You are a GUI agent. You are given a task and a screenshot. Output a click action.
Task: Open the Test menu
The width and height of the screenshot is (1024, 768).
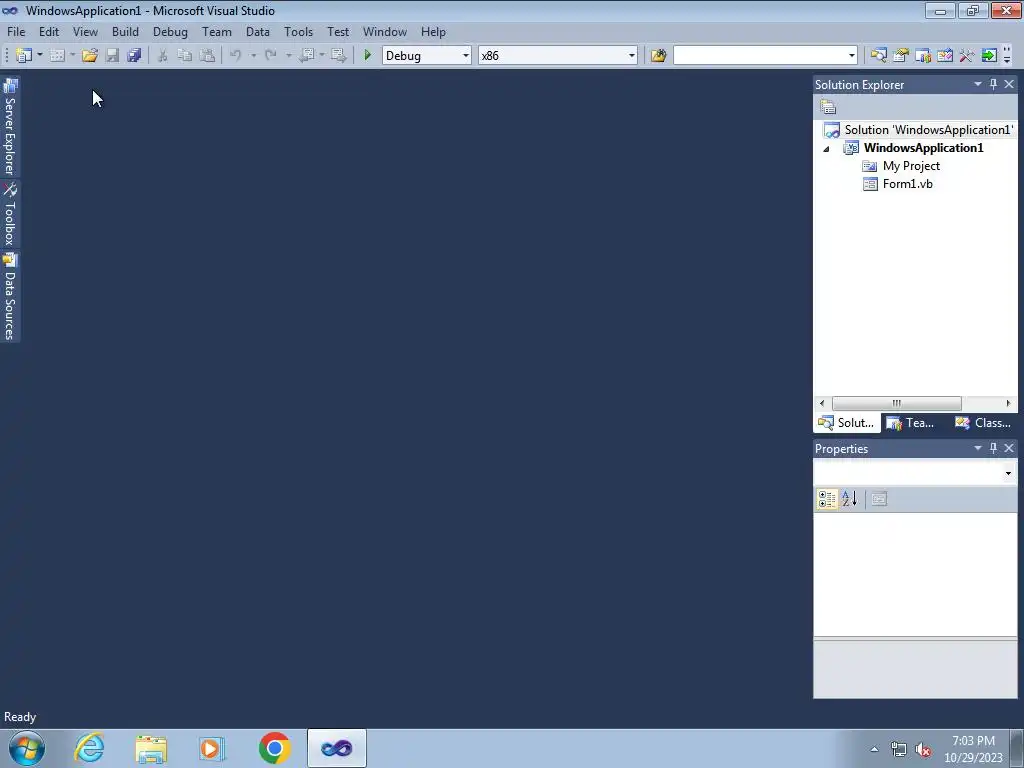pos(338,32)
